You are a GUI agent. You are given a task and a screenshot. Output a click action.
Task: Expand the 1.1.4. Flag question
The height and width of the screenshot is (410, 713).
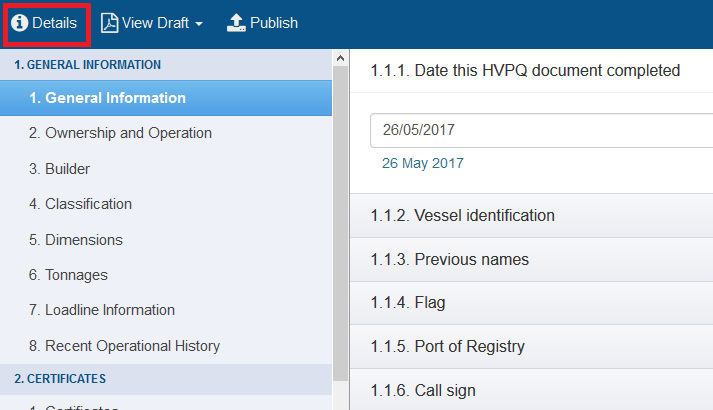click(x=531, y=303)
